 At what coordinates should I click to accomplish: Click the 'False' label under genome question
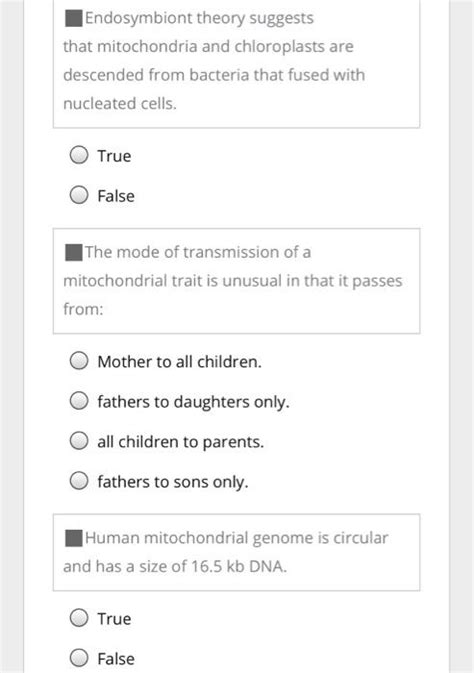(116, 659)
